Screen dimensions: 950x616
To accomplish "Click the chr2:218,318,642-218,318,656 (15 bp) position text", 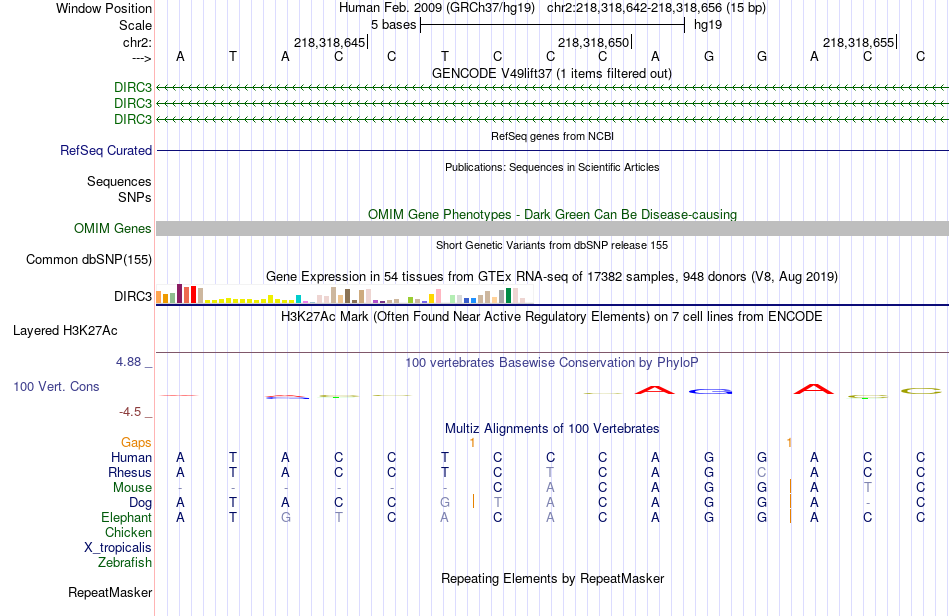I will (x=656, y=8).
